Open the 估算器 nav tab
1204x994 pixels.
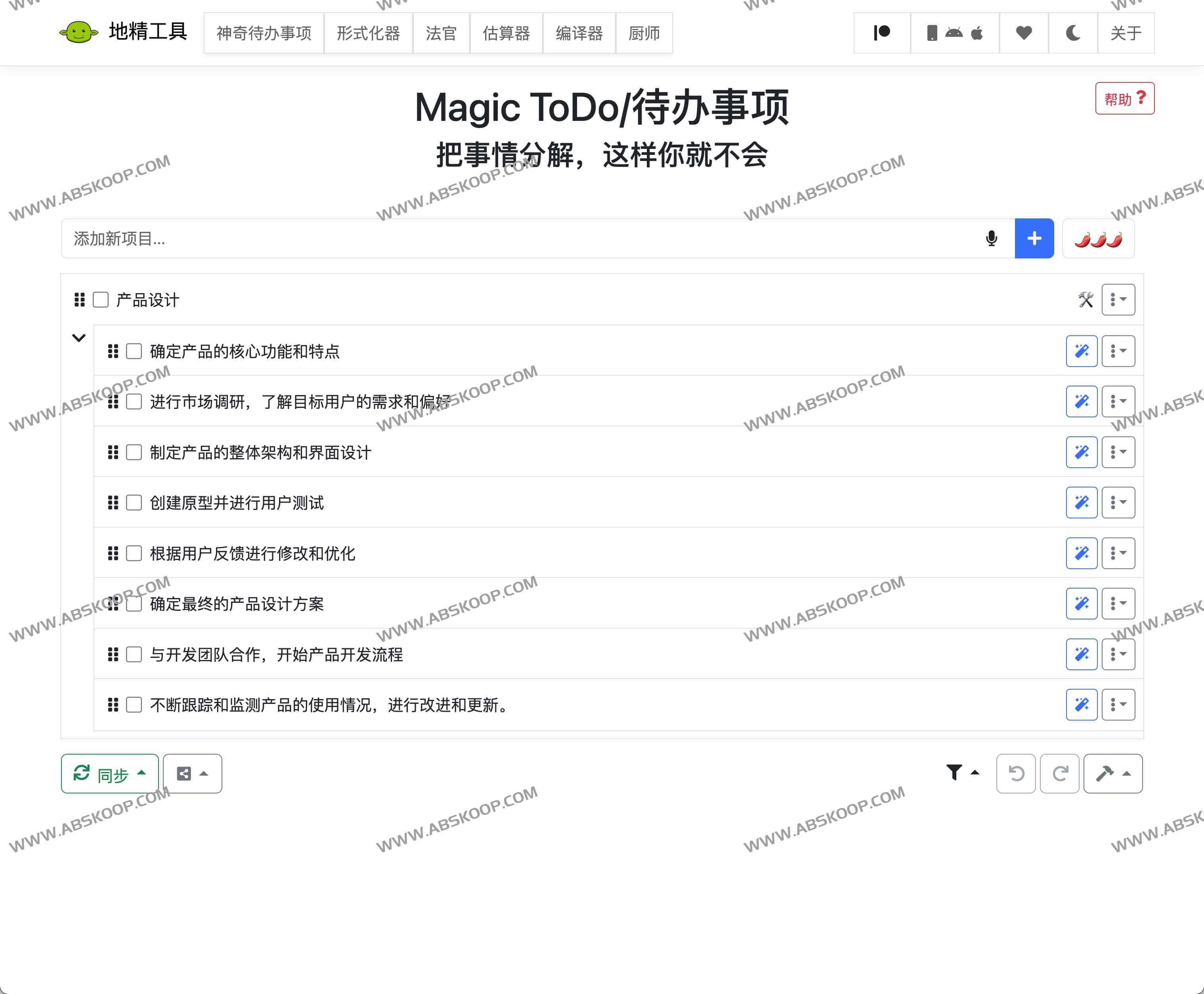(506, 33)
